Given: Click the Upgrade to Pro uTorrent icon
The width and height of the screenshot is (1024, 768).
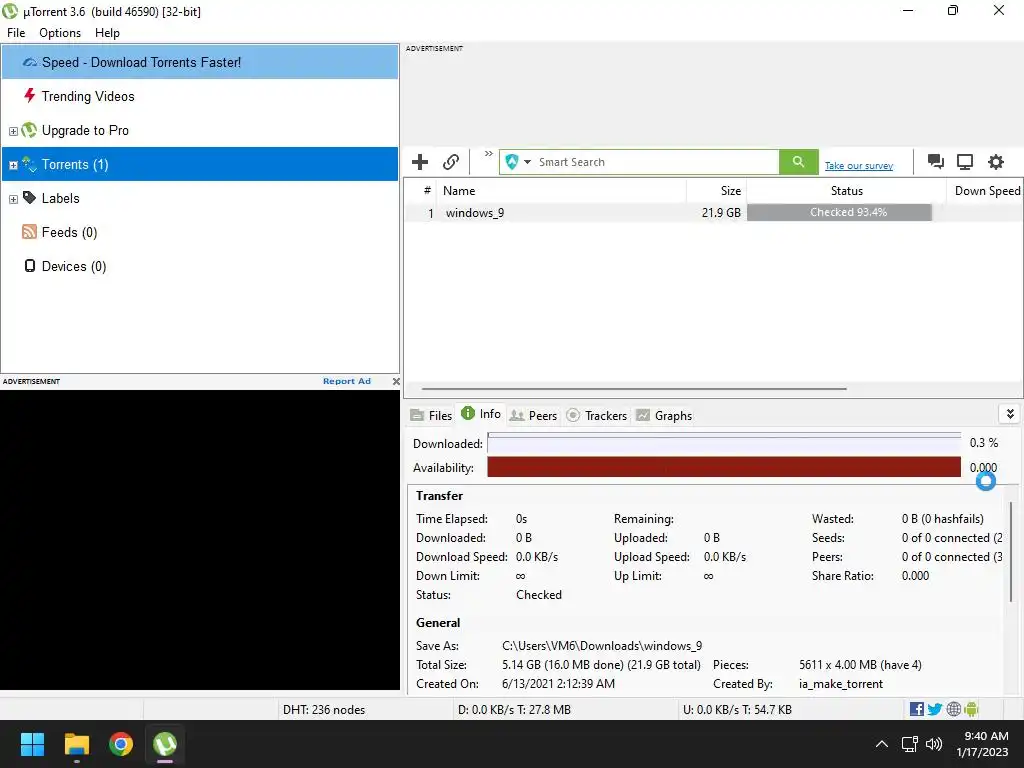Looking at the screenshot, I should point(29,130).
